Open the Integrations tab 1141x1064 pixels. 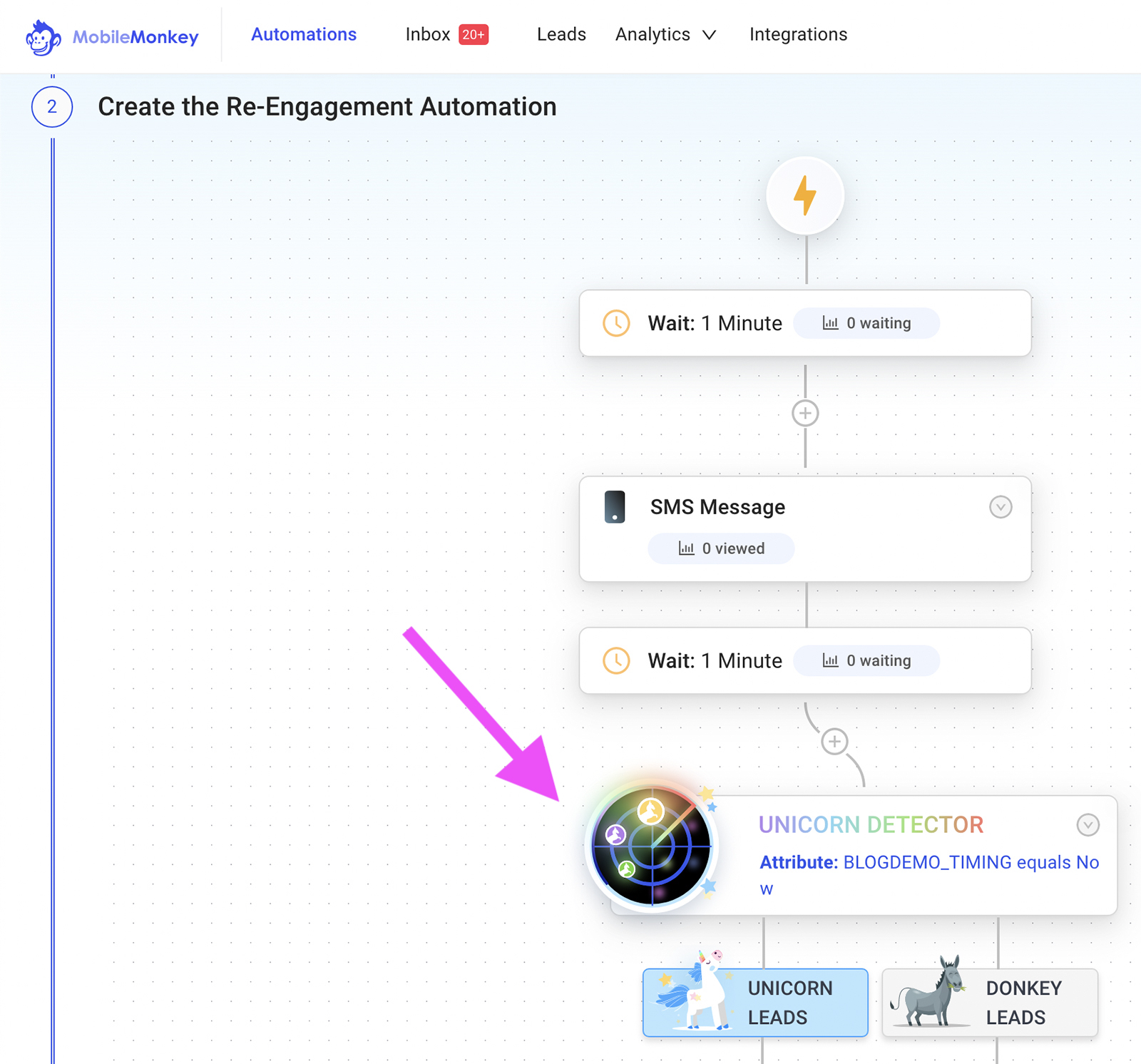tap(798, 34)
